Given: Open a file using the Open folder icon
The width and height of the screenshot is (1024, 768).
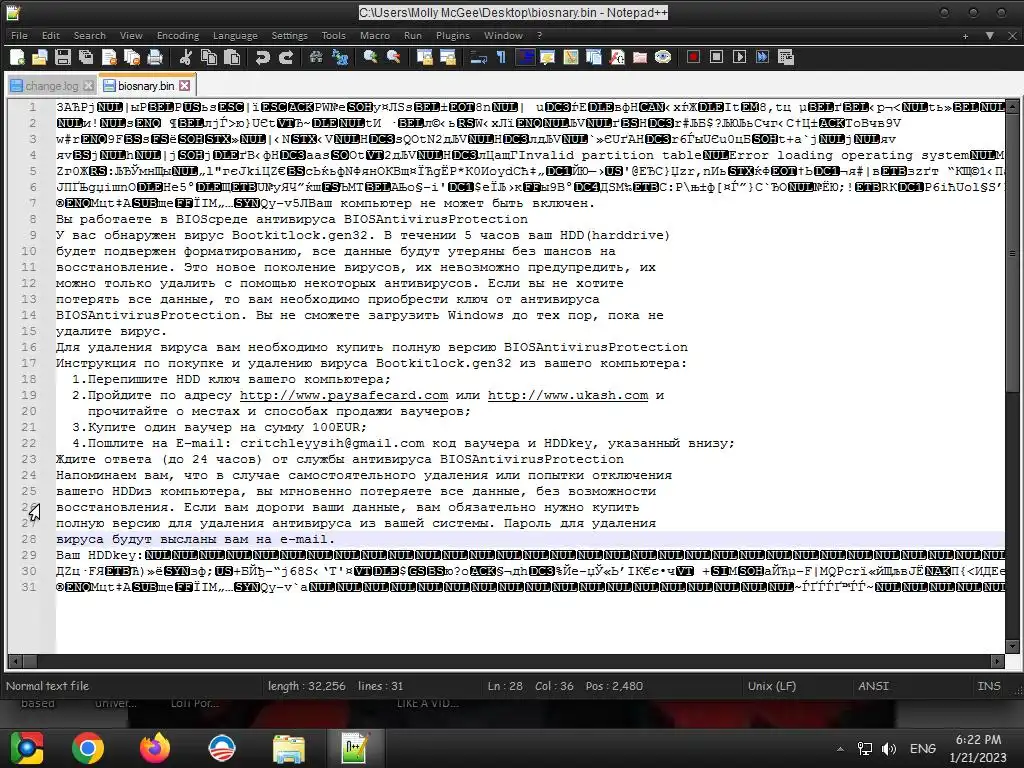Looking at the screenshot, I should pos(40,57).
